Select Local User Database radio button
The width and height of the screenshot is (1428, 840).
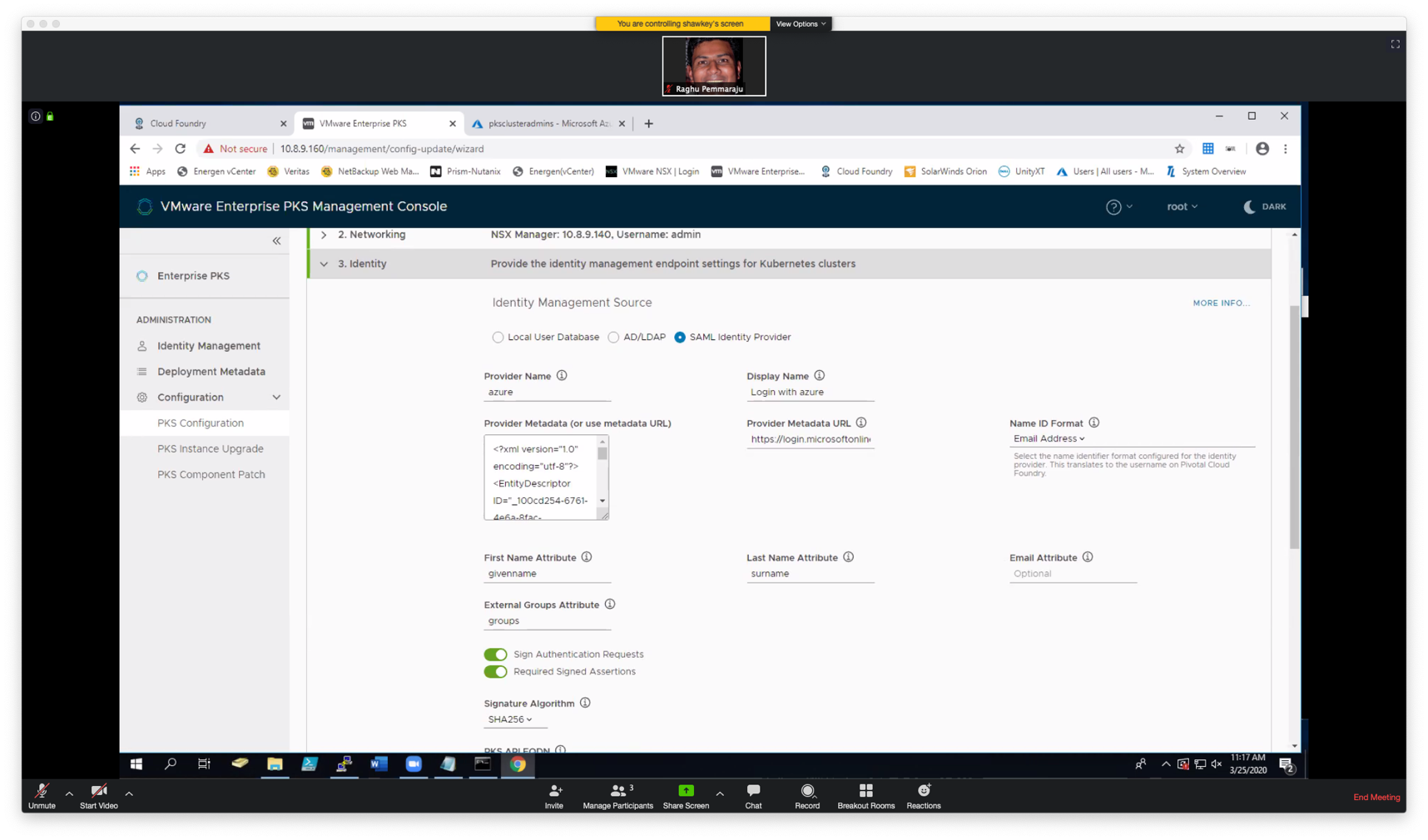click(x=498, y=338)
